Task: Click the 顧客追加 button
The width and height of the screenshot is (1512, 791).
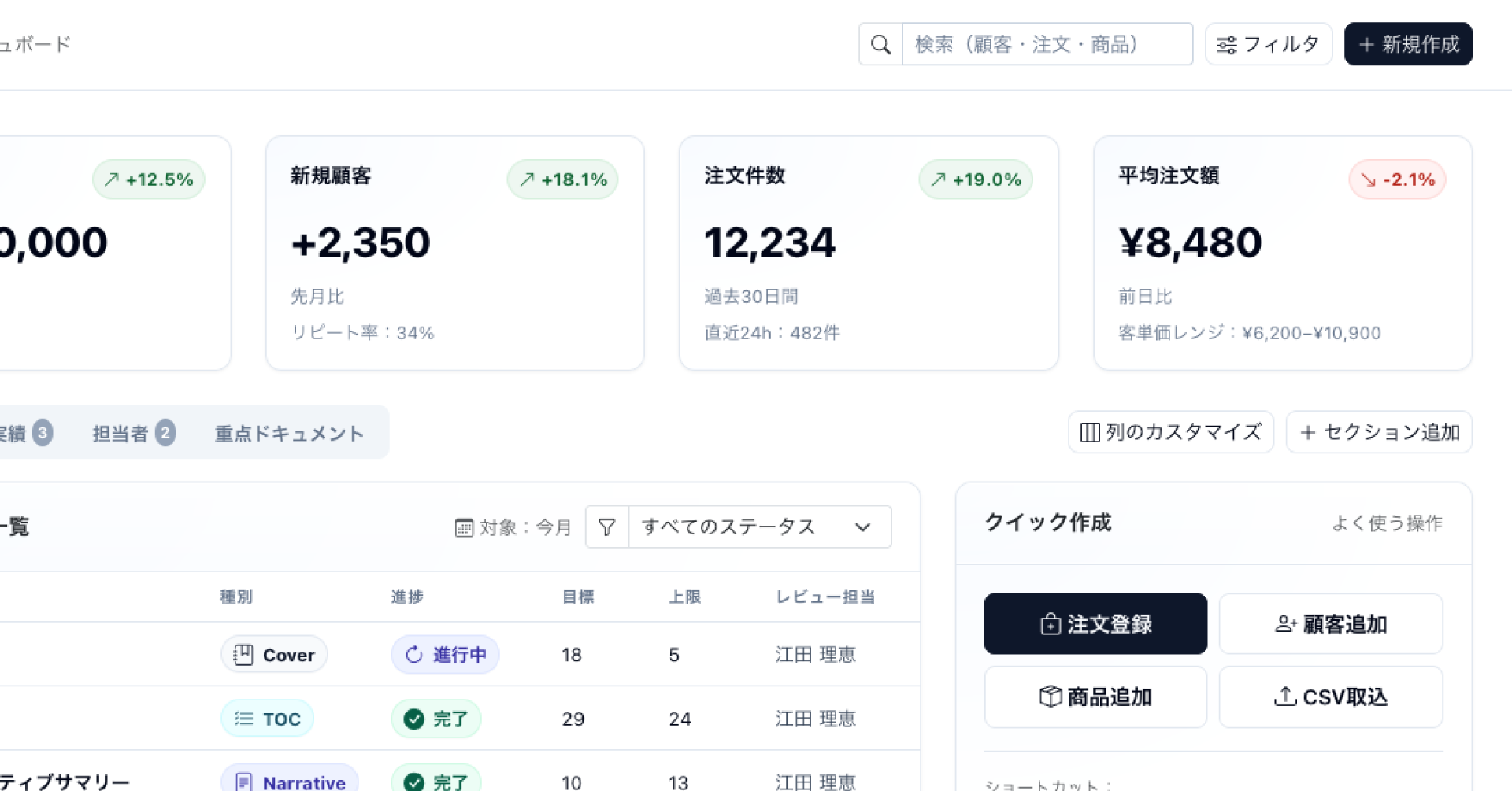Action: tap(1330, 624)
